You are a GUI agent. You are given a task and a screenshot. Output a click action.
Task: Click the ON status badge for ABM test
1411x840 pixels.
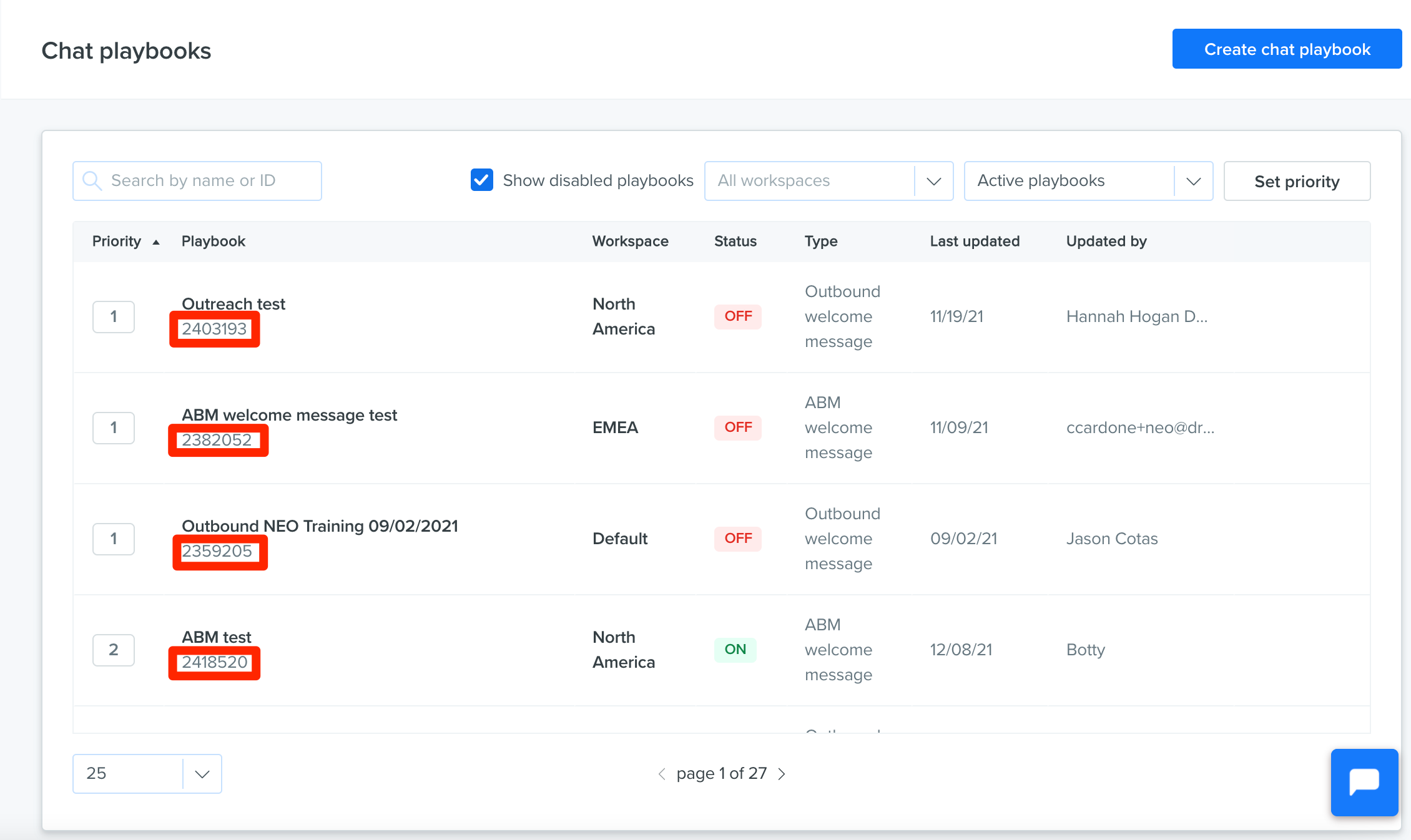click(x=735, y=650)
